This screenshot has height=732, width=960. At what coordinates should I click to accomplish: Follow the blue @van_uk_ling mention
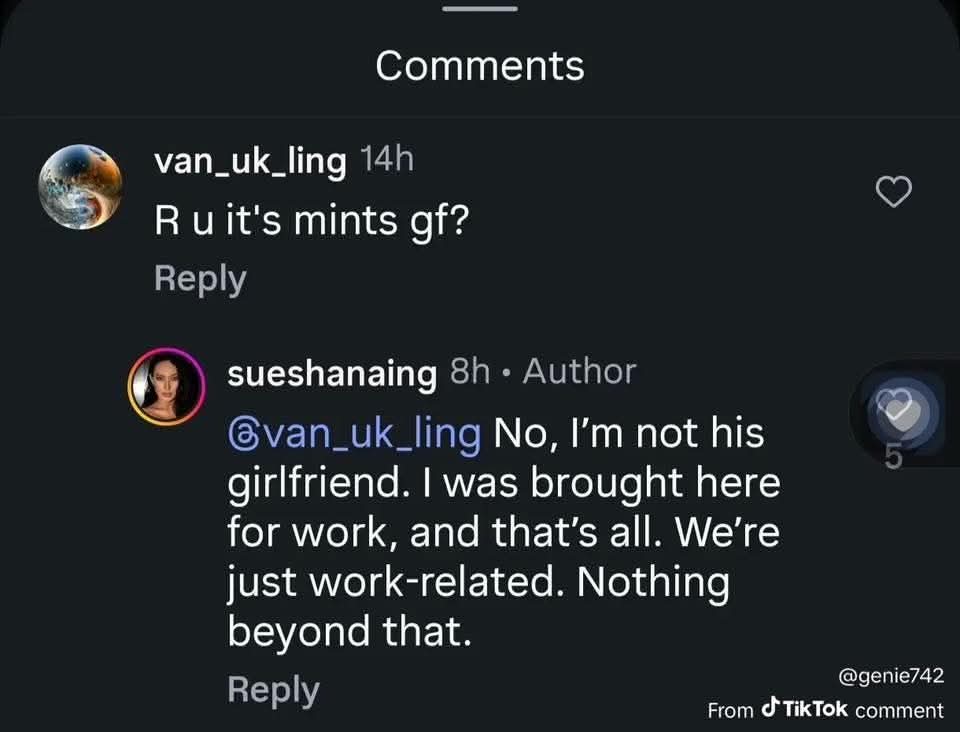pos(354,434)
